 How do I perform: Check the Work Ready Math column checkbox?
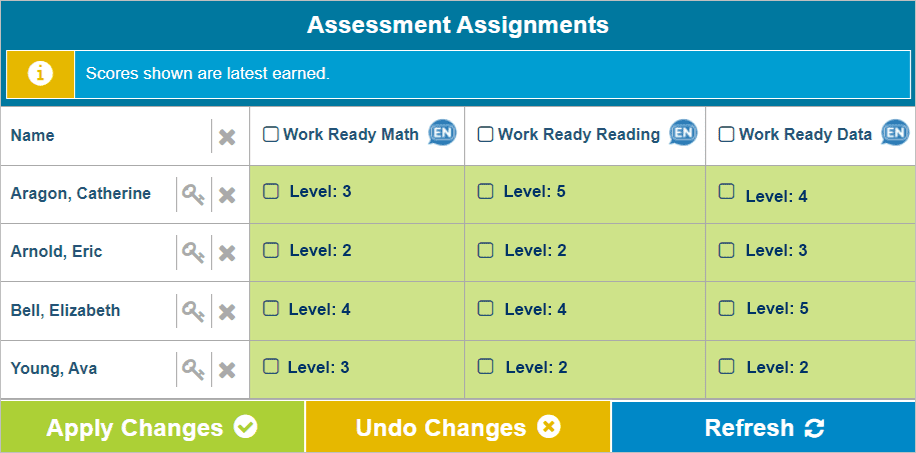point(270,134)
